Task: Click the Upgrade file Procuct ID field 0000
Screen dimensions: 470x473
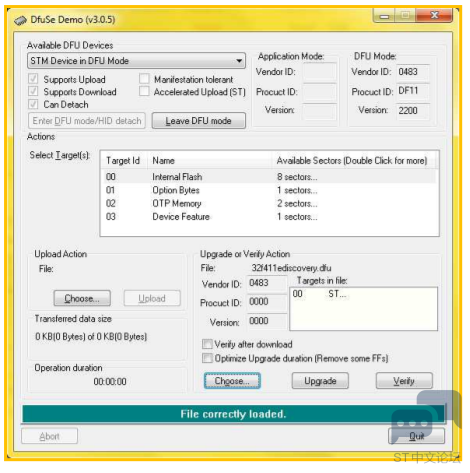Action: pos(266,302)
